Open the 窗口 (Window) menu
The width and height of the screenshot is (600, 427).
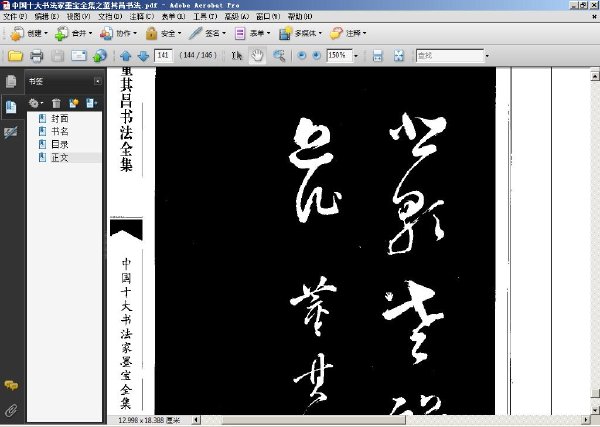(x=268, y=16)
